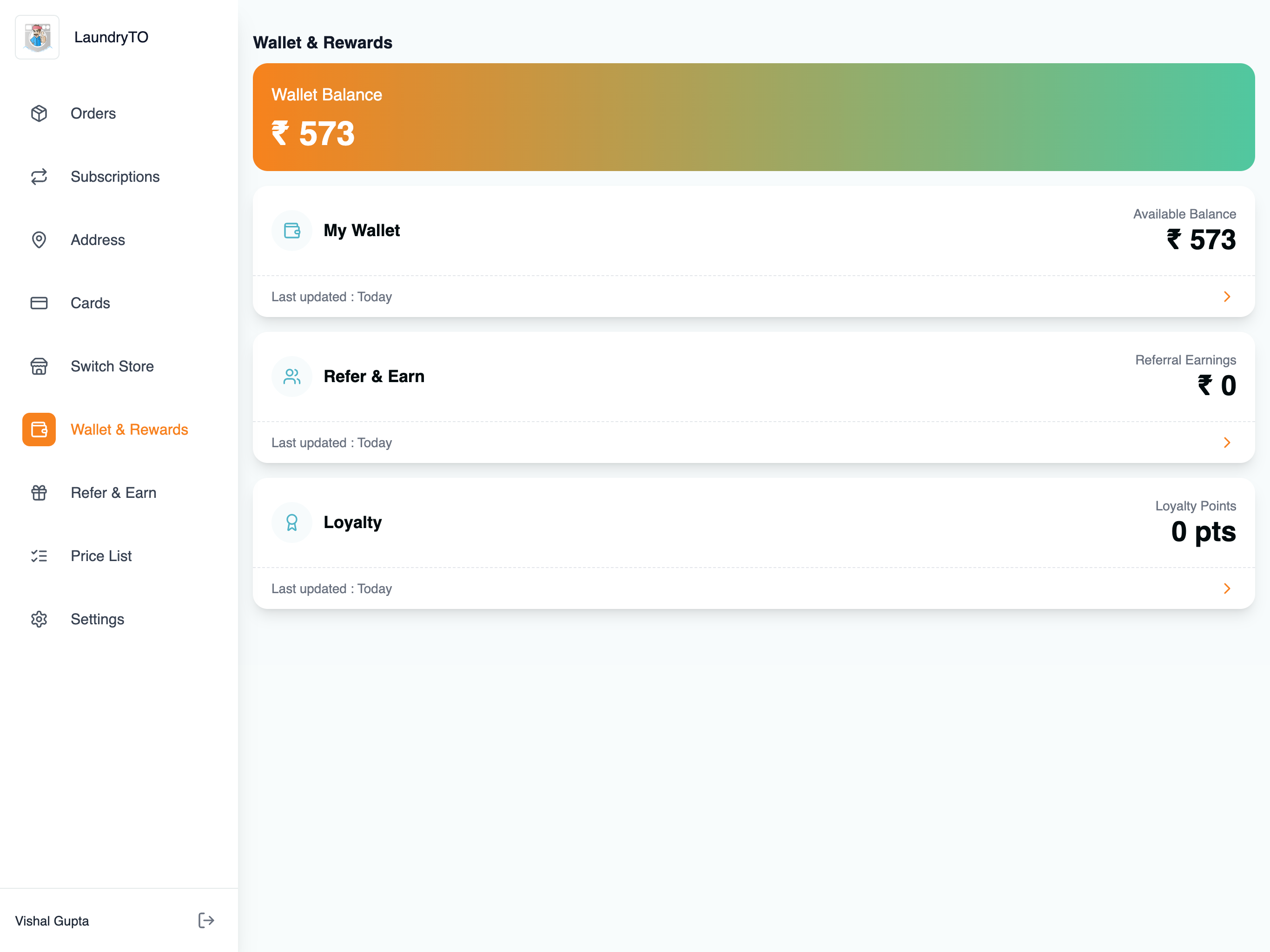1270x952 pixels.
Task: Click the orange Wallet & Rewards icon
Action: tap(39, 430)
